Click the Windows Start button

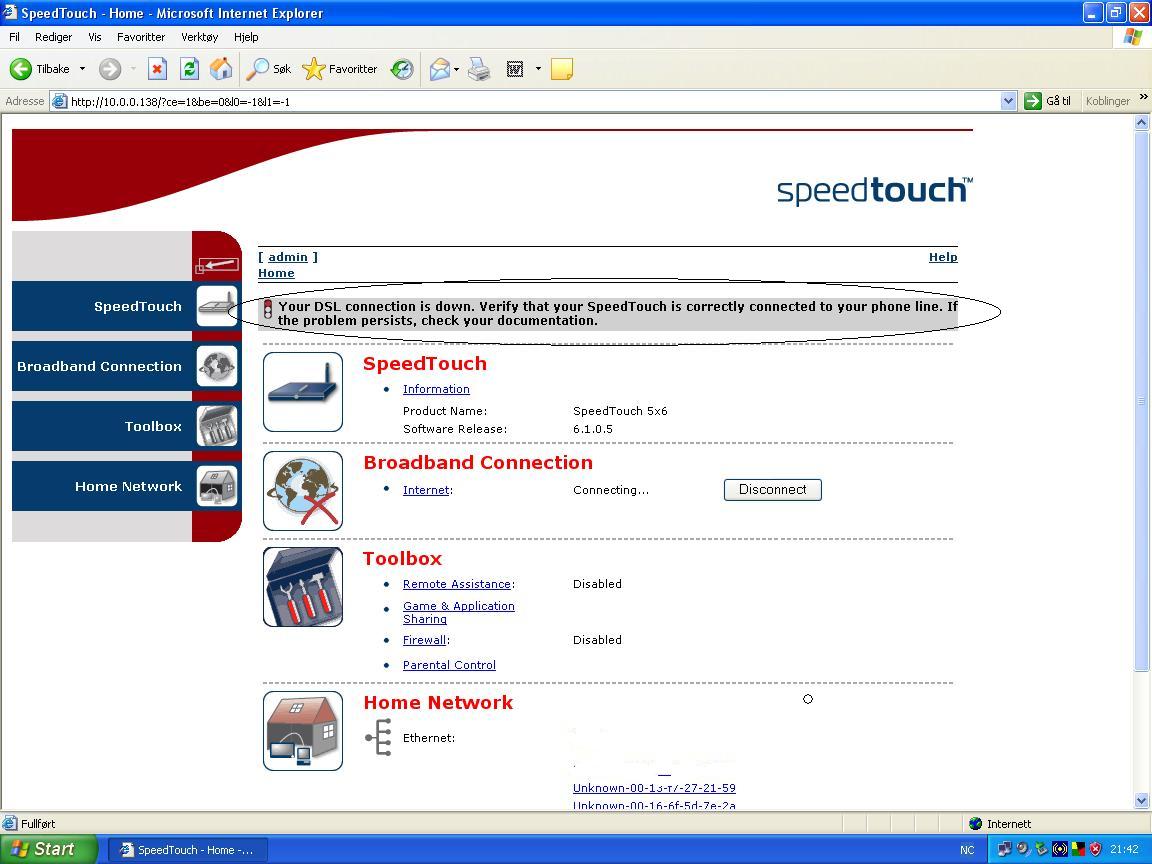pos(48,849)
